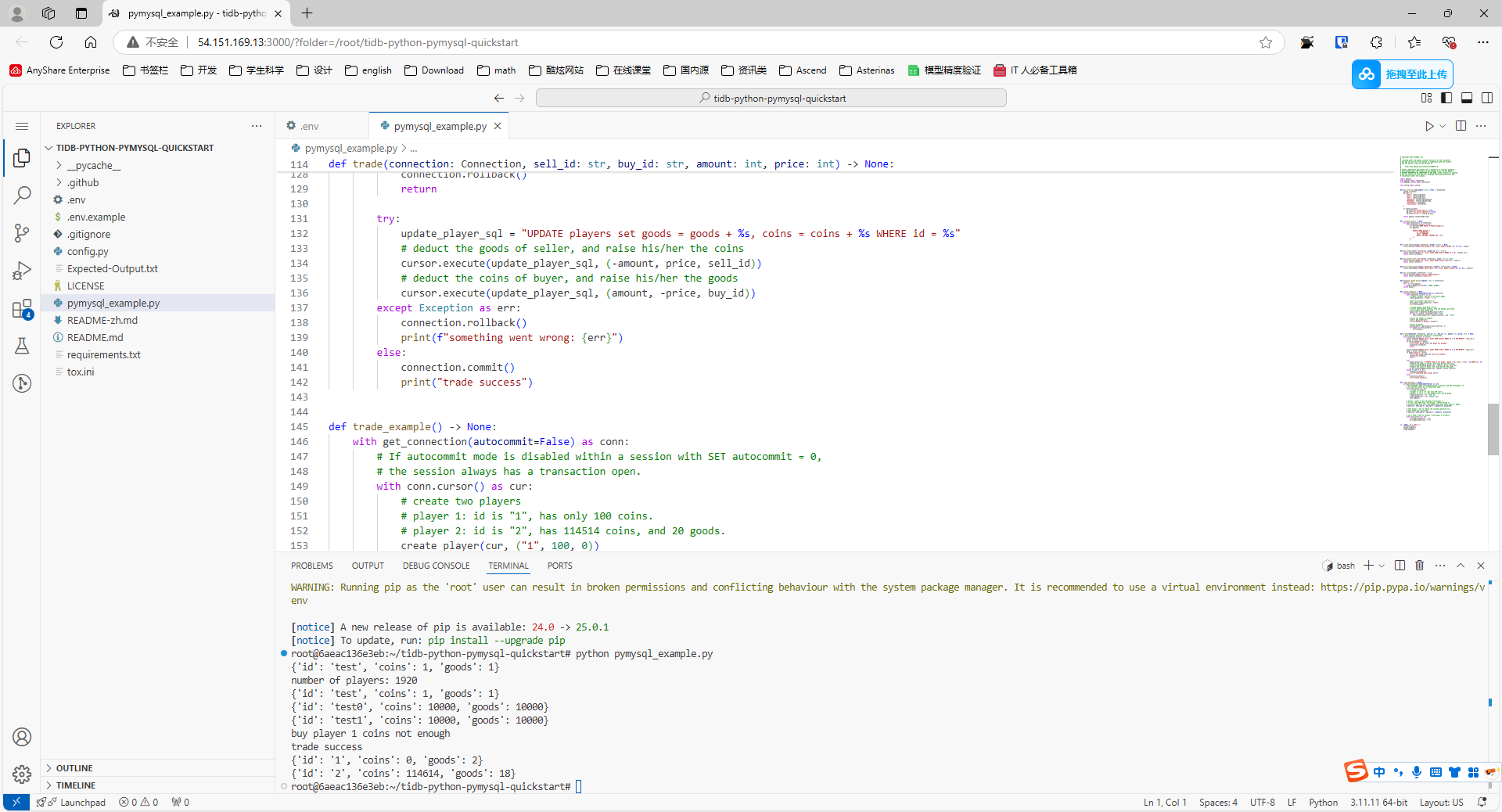This screenshot has height=812, width=1502.
Task: Click the Manage gear icon
Action: [22, 774]
